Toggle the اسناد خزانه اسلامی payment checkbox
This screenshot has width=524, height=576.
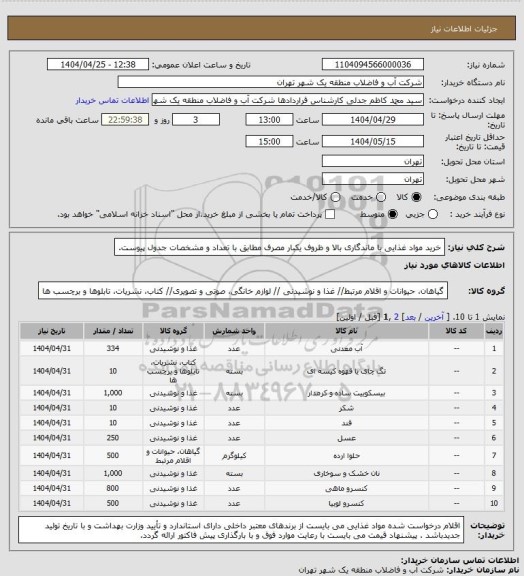[x=330, y=214]
